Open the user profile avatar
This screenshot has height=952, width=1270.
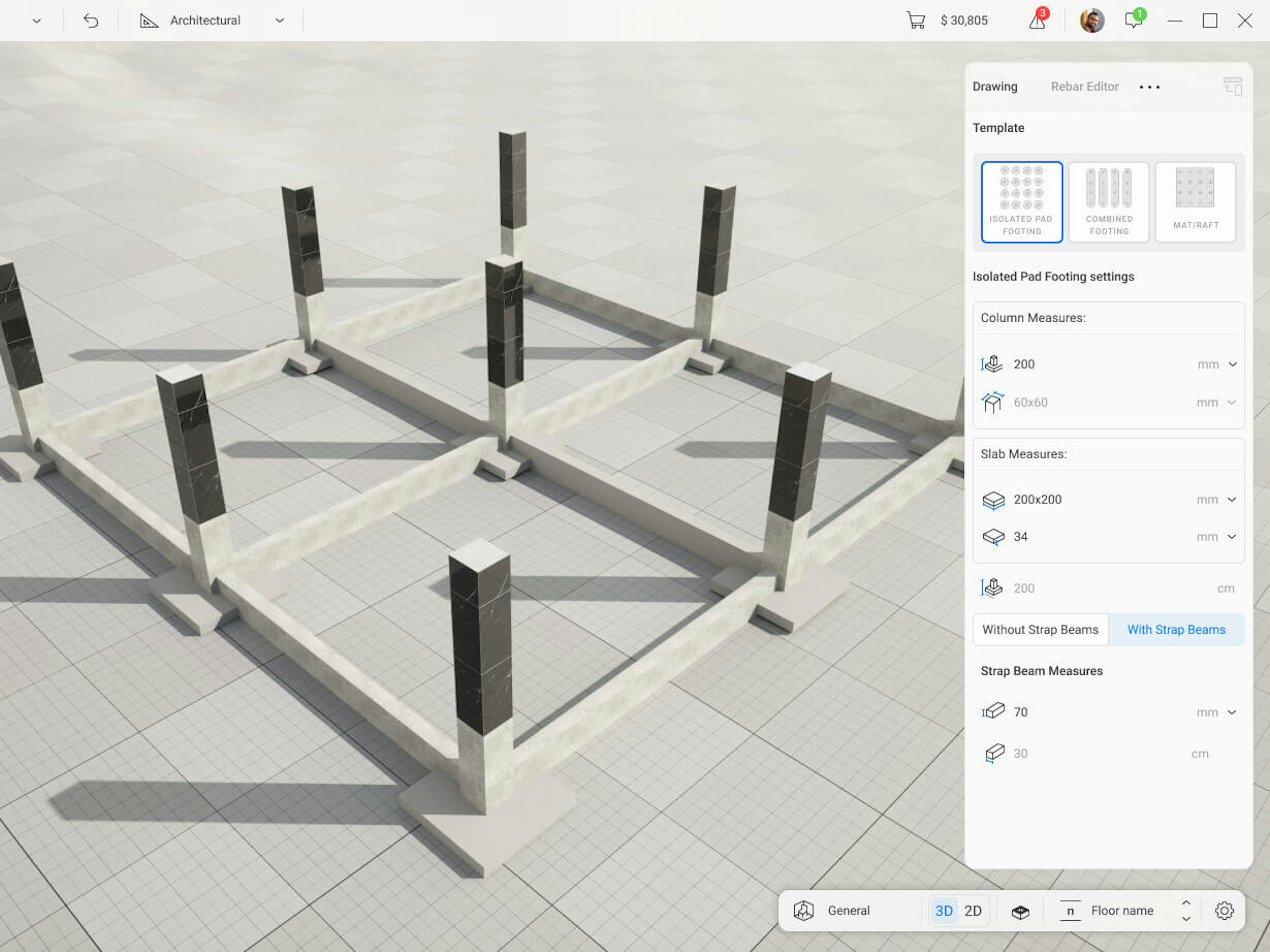pyautogui.click(x=1092, y=21)
